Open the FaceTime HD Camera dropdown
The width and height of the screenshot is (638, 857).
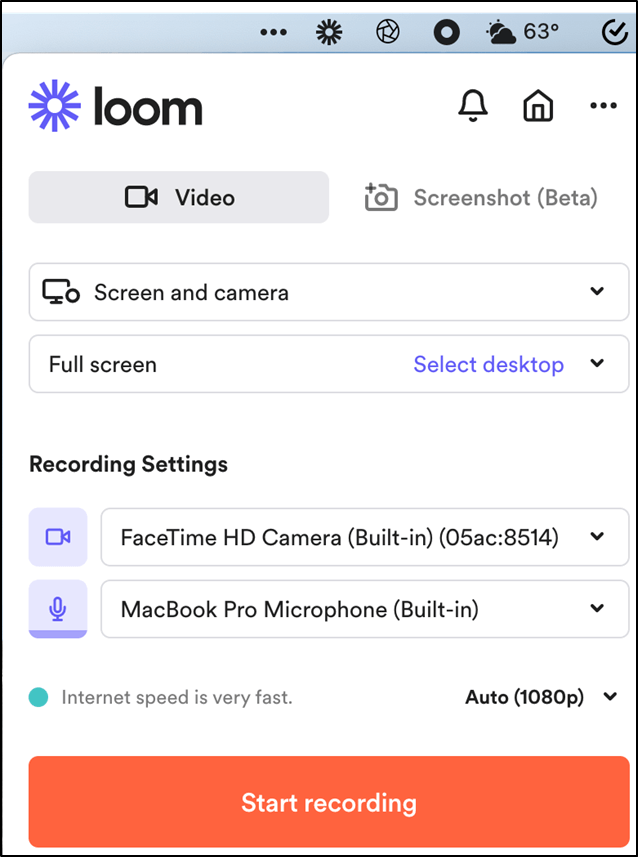click(x=364, y=537)
